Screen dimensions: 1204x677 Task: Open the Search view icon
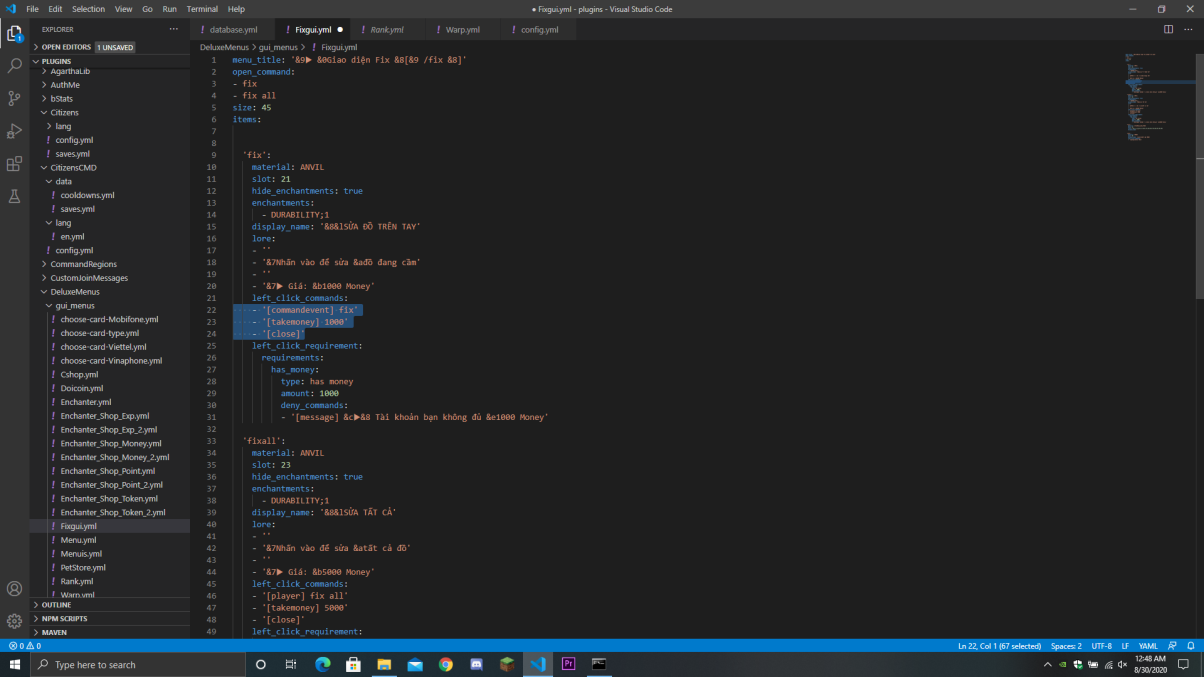pos(14,66)
